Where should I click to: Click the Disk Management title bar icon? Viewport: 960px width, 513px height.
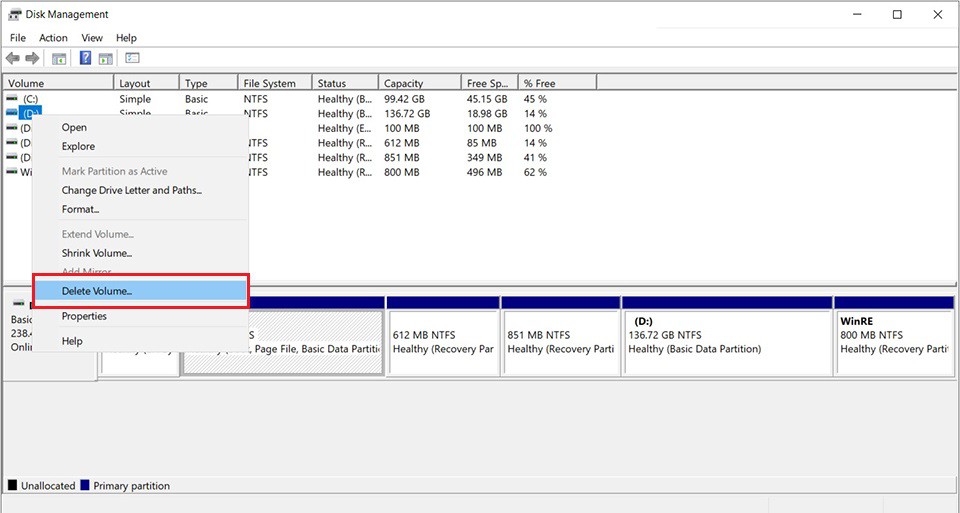coord(15,15)
